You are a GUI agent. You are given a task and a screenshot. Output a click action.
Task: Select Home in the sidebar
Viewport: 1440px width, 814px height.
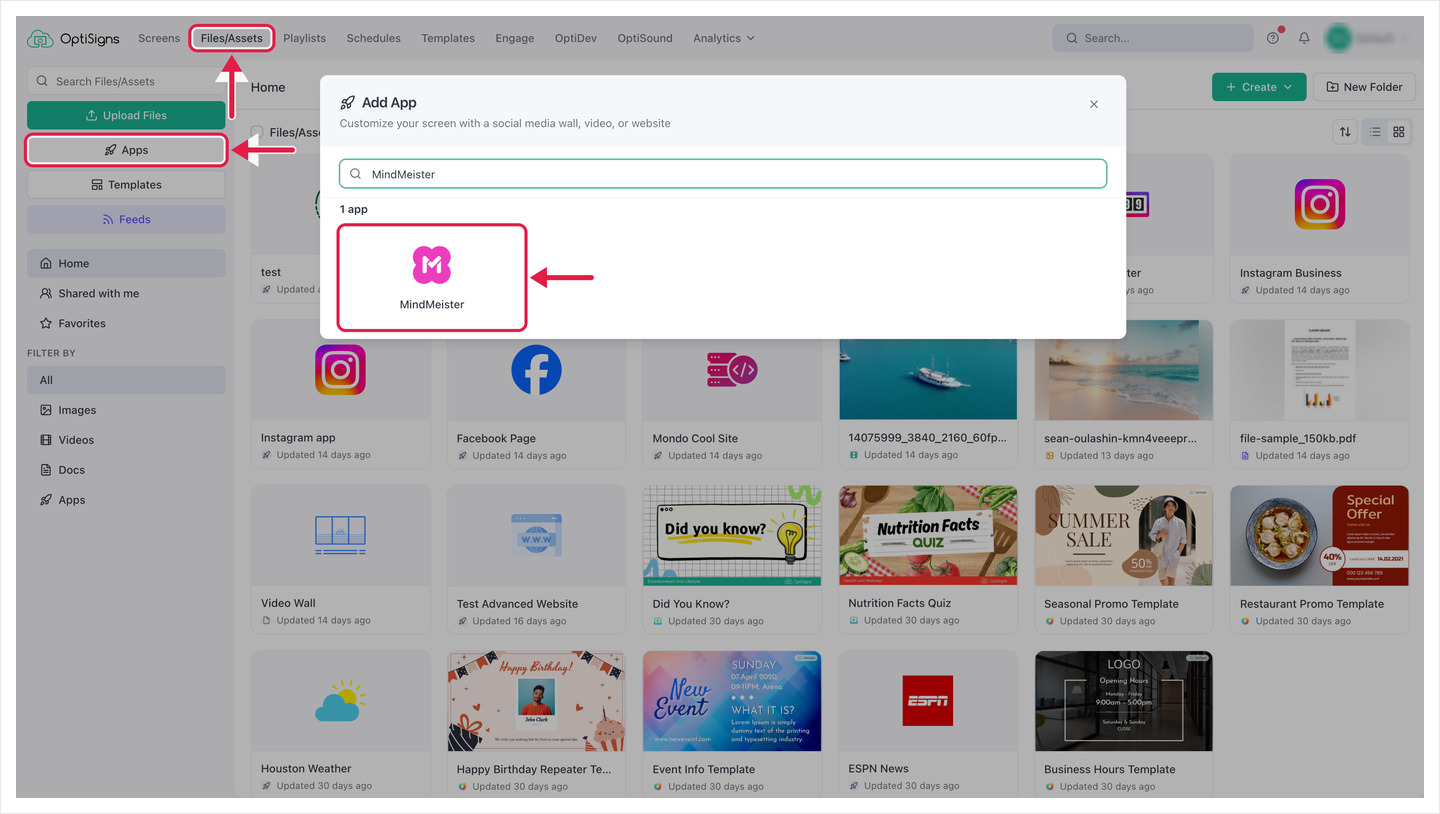(x=126, y=264)
